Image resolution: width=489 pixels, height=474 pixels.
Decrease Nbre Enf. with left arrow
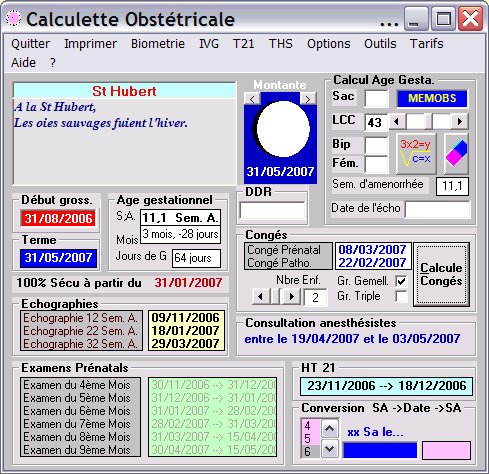(x=260, y=296)
